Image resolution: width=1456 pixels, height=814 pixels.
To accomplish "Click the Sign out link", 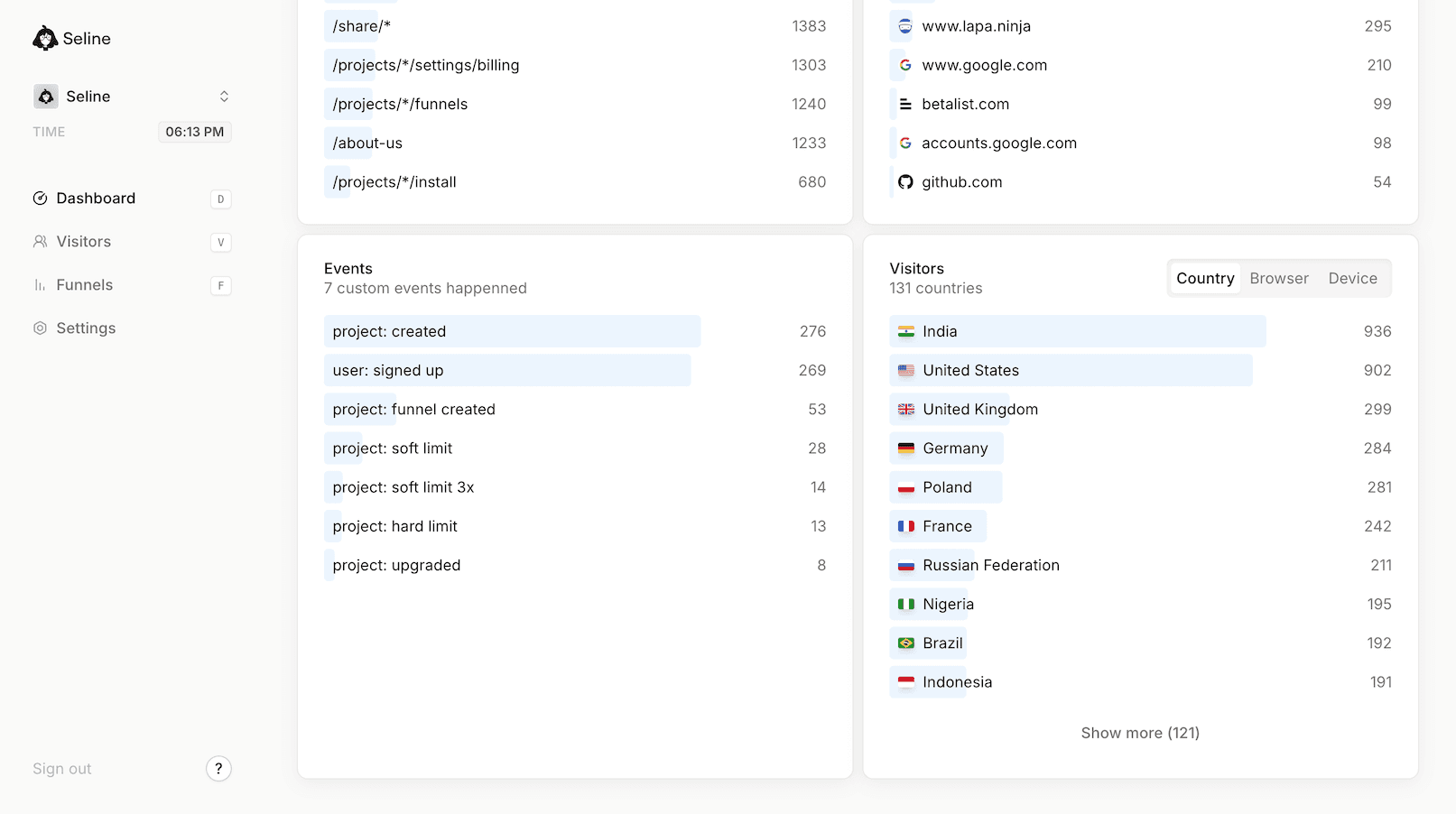I will coord(62,769).
